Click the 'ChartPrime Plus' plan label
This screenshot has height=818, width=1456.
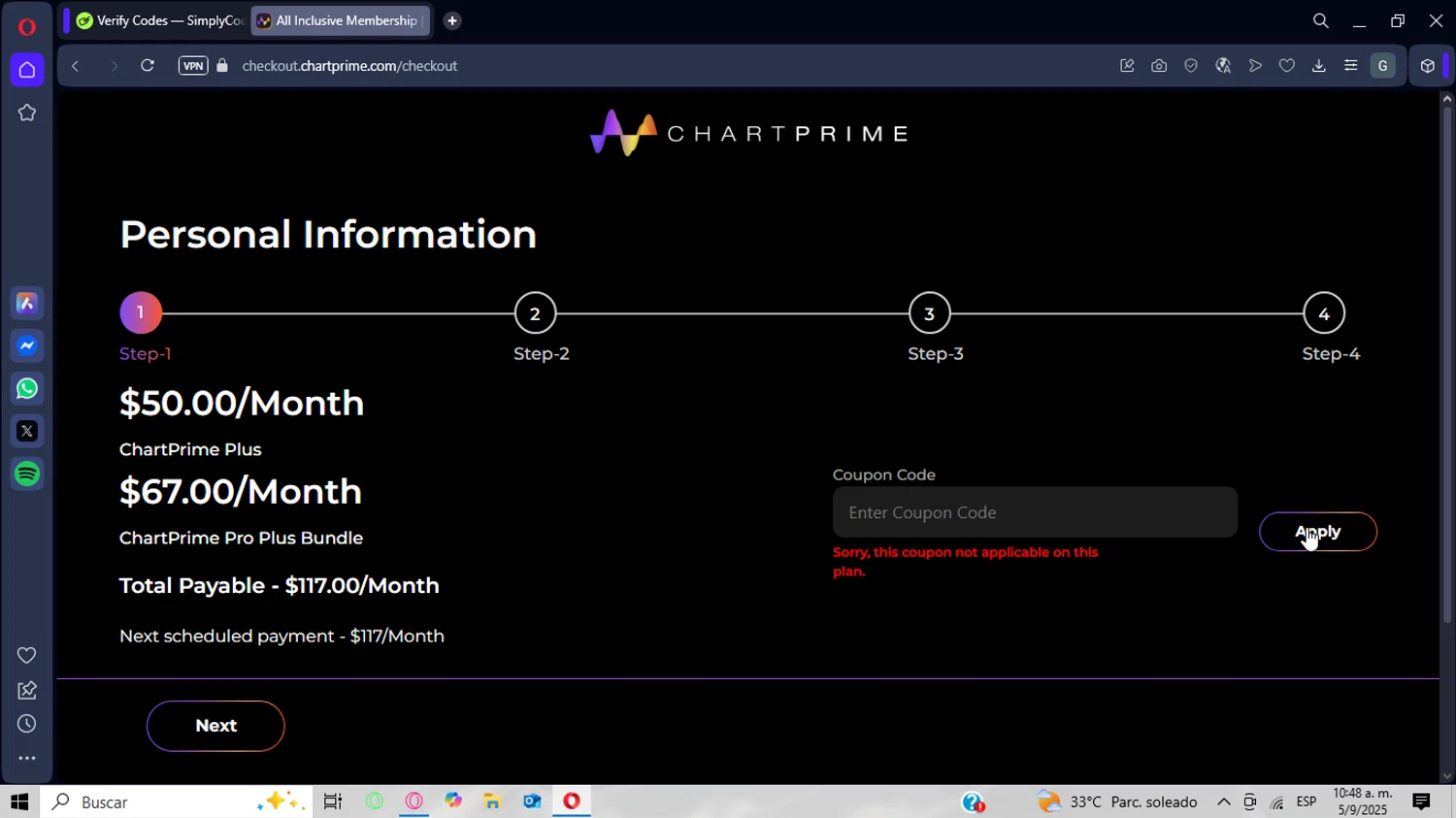[190, 450]
